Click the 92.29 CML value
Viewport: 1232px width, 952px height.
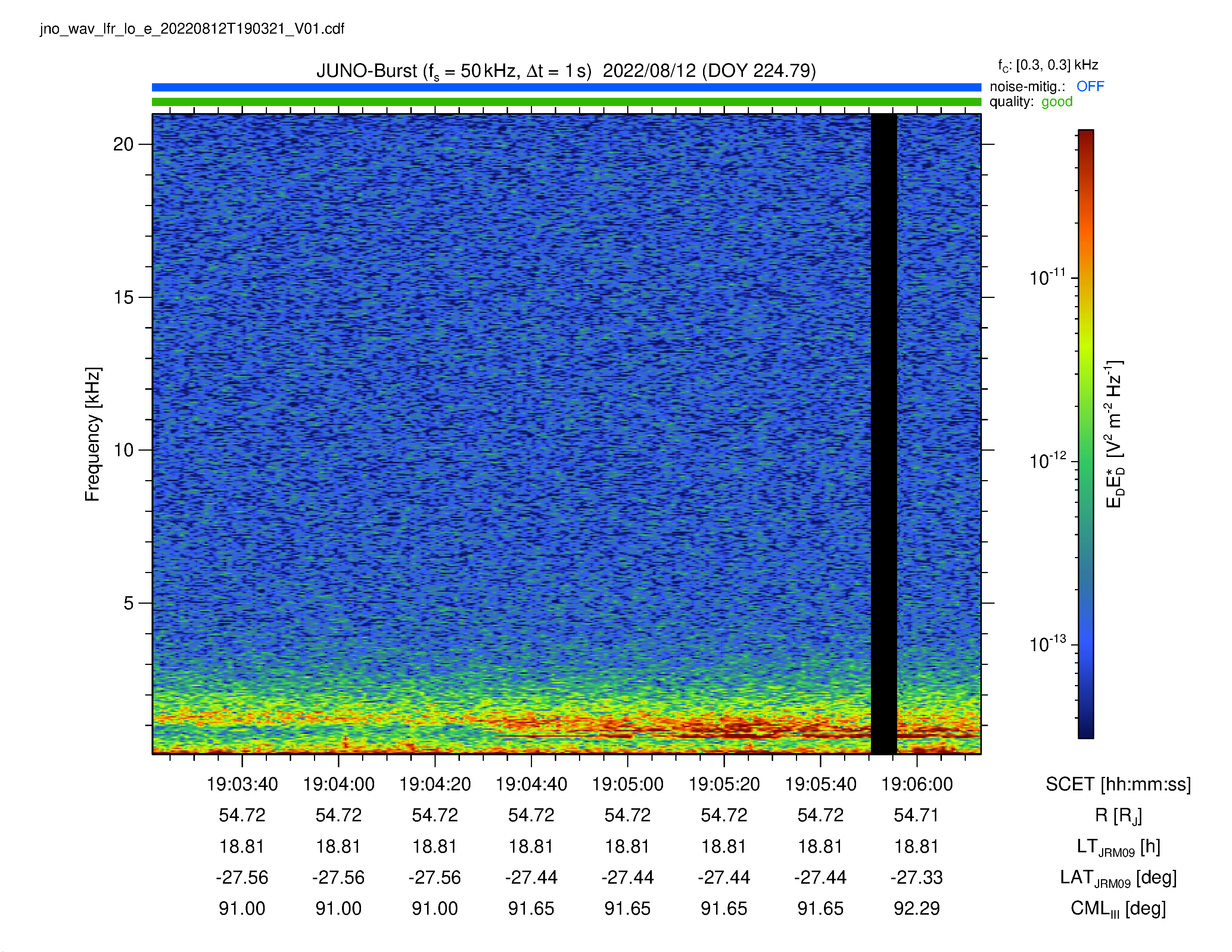click(x=917, y=909)
